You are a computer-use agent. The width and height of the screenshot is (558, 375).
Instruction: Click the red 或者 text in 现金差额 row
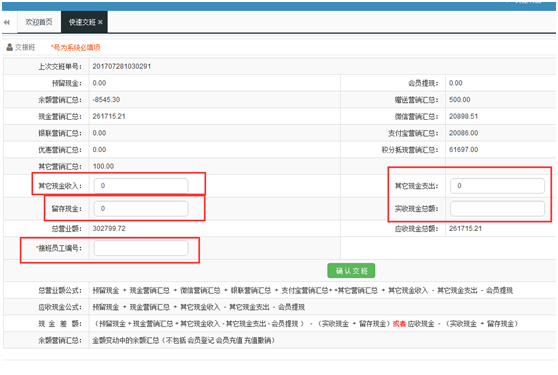pos(399,324)
